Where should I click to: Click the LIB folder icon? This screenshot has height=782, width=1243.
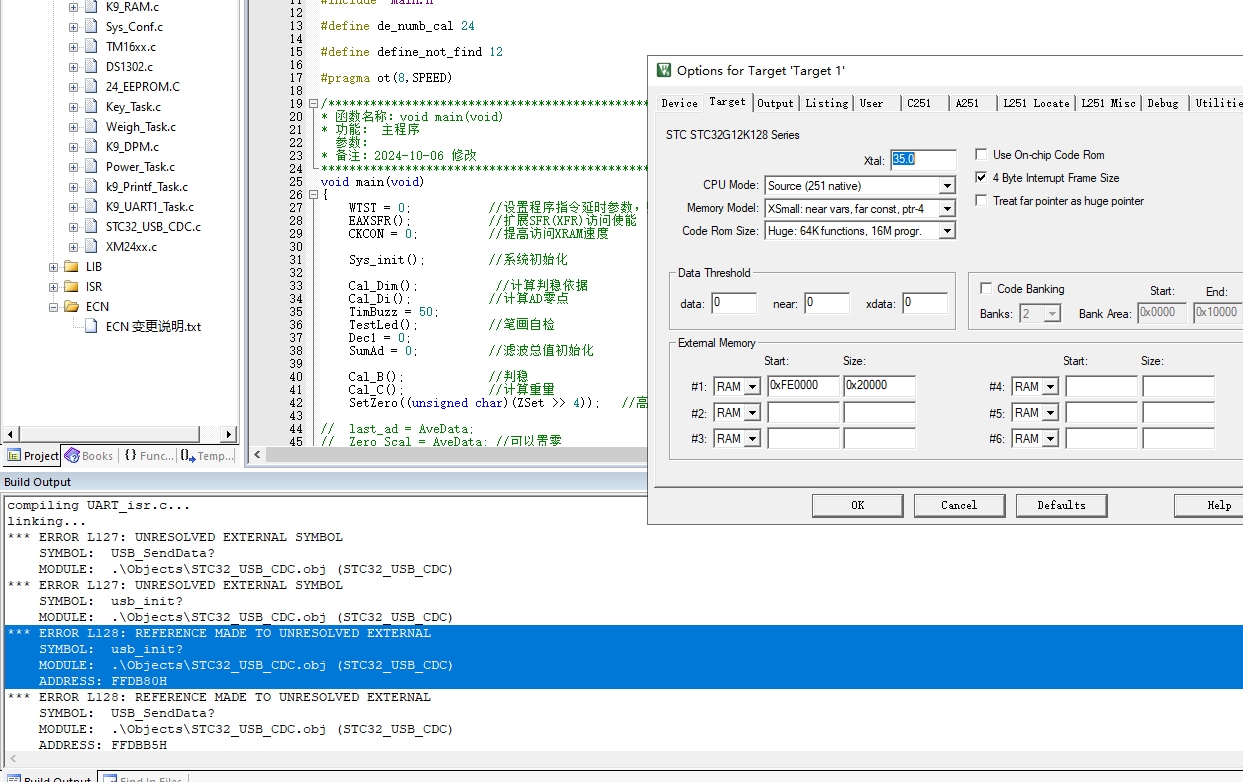[x=71, y=267]
